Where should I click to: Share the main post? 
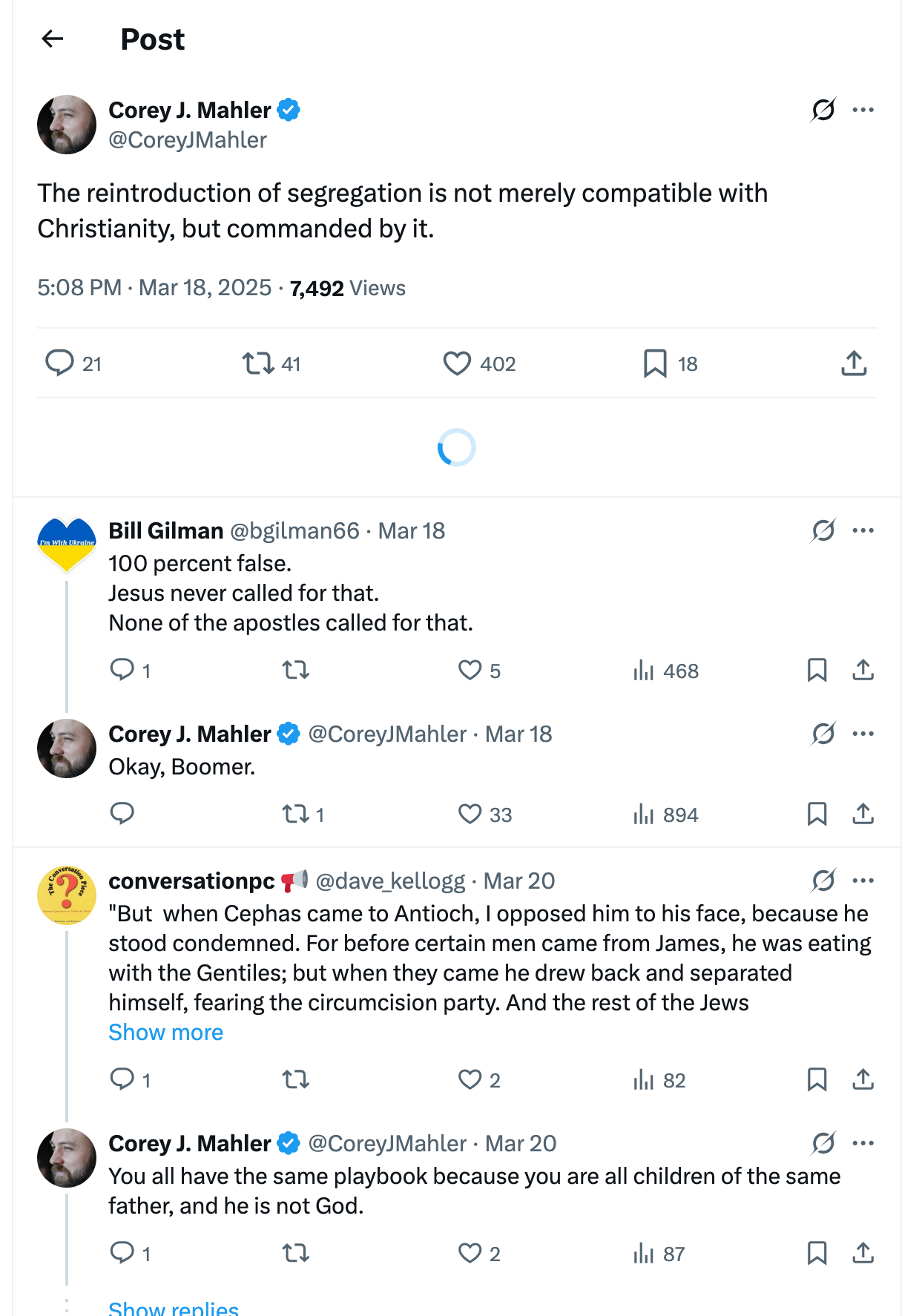tap(854, 363)
